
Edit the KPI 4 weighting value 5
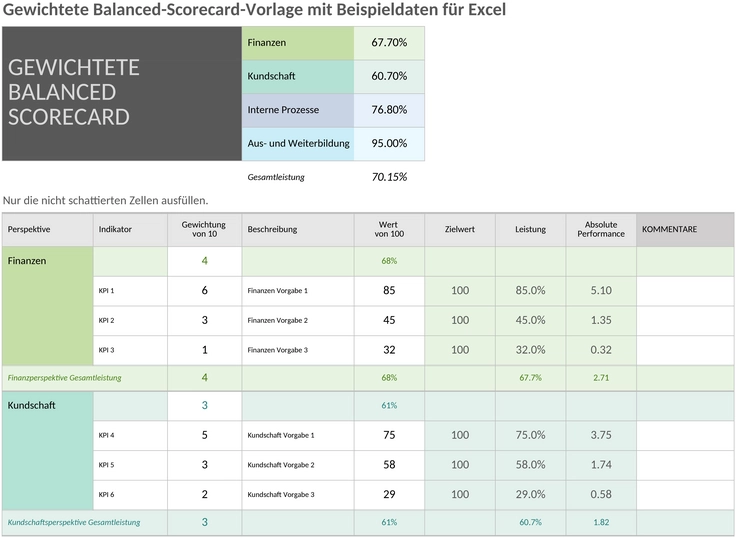[205, 436]
